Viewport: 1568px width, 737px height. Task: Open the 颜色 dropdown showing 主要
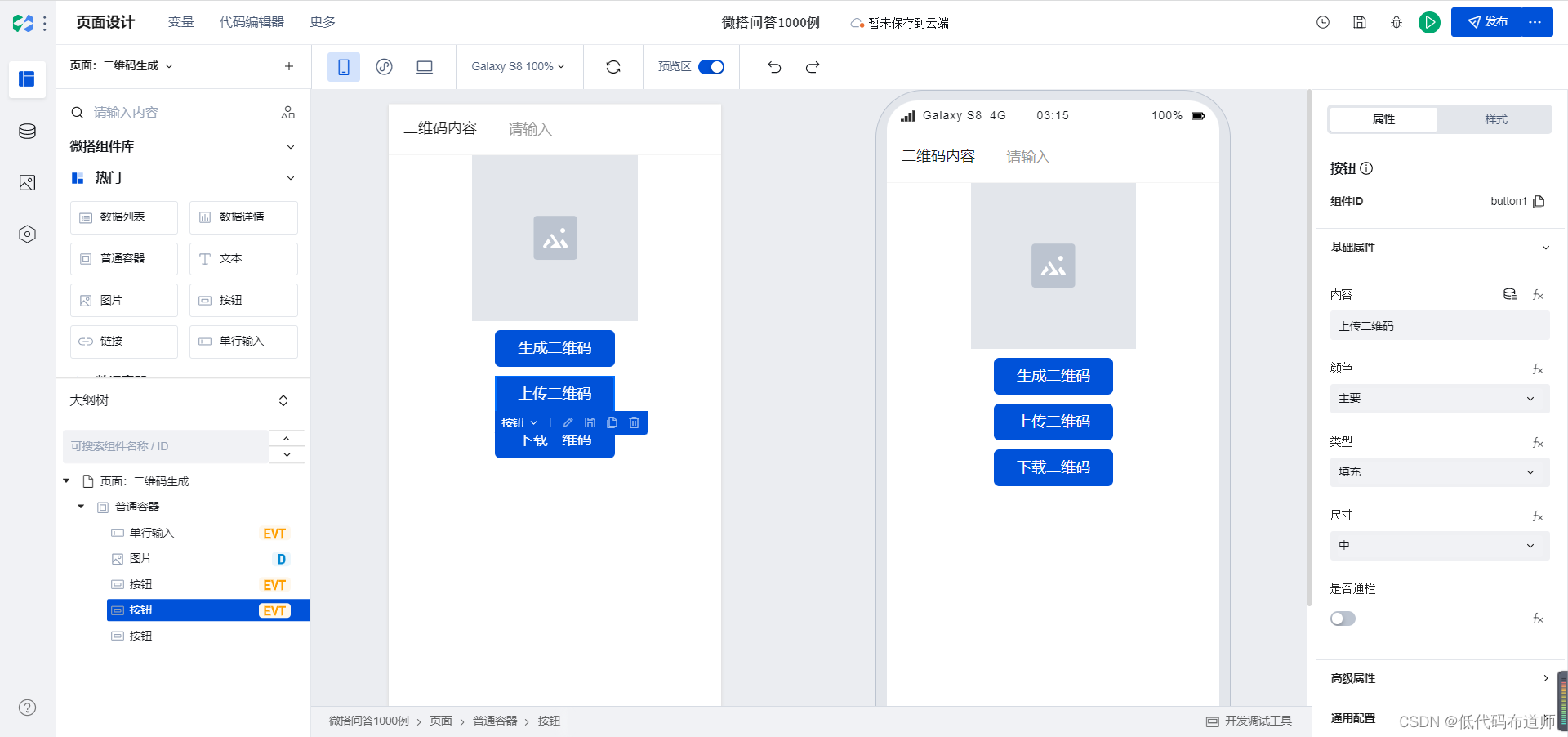pyautogui.click(x=1439, y=399)
